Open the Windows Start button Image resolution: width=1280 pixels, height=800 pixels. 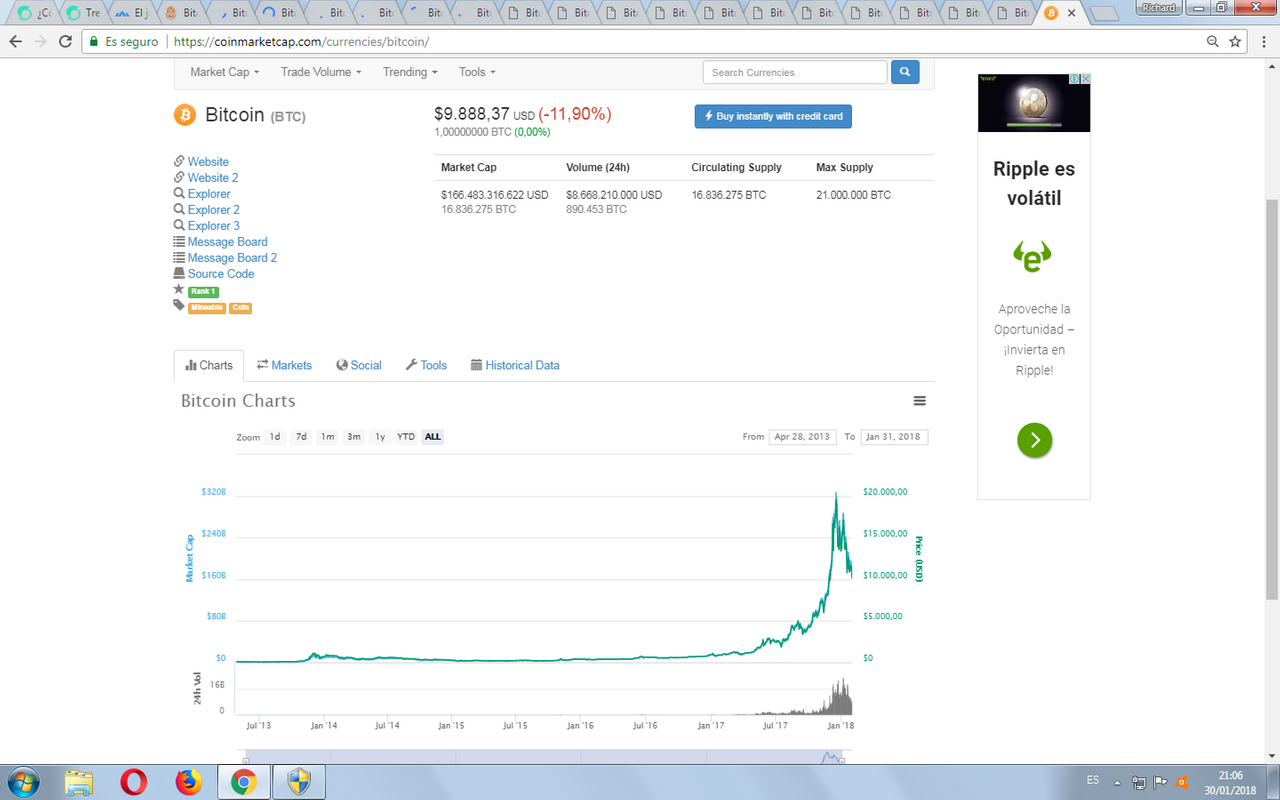[x=23, y=781]
